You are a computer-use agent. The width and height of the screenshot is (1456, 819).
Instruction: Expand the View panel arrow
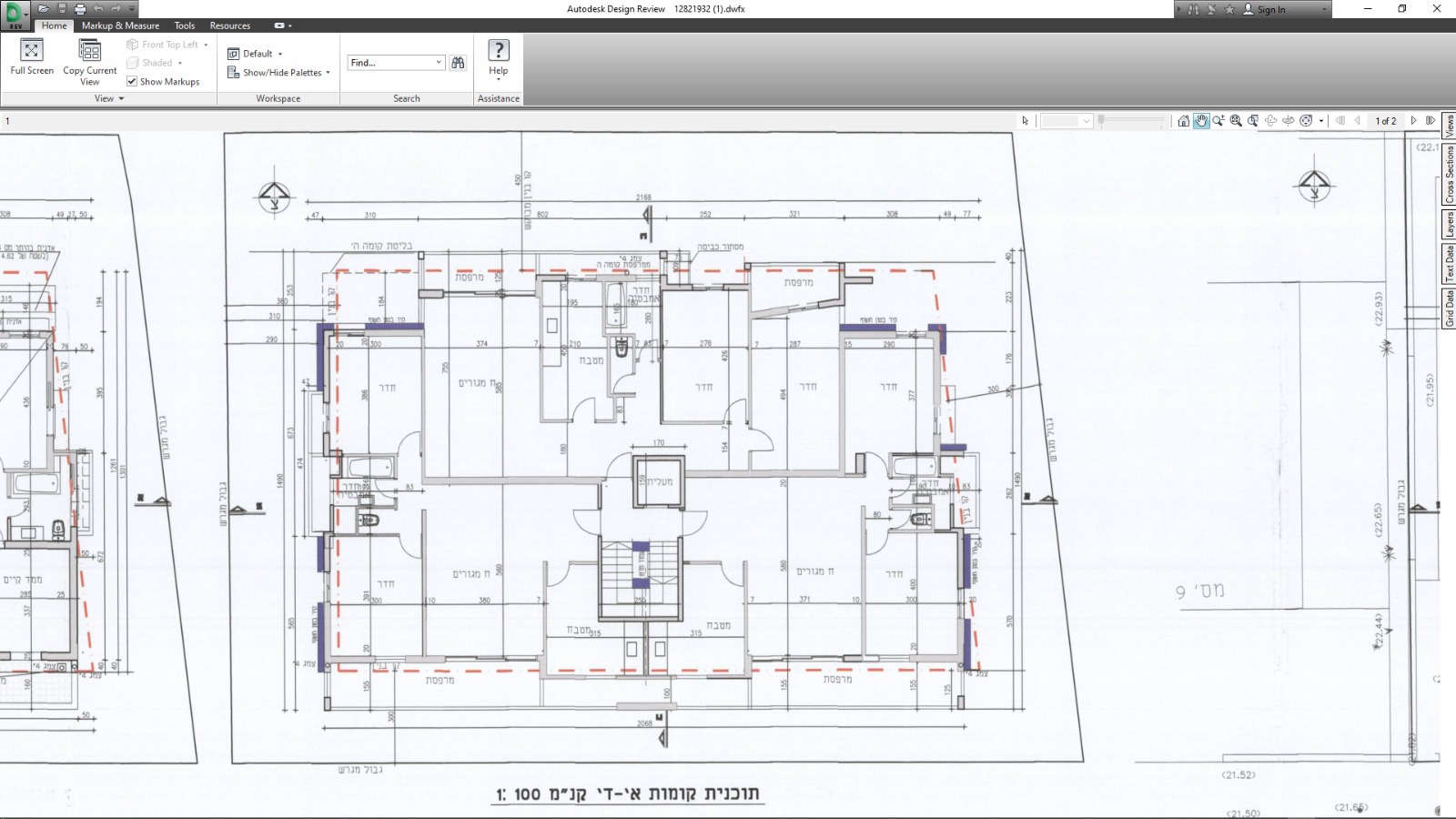(121, 98)
